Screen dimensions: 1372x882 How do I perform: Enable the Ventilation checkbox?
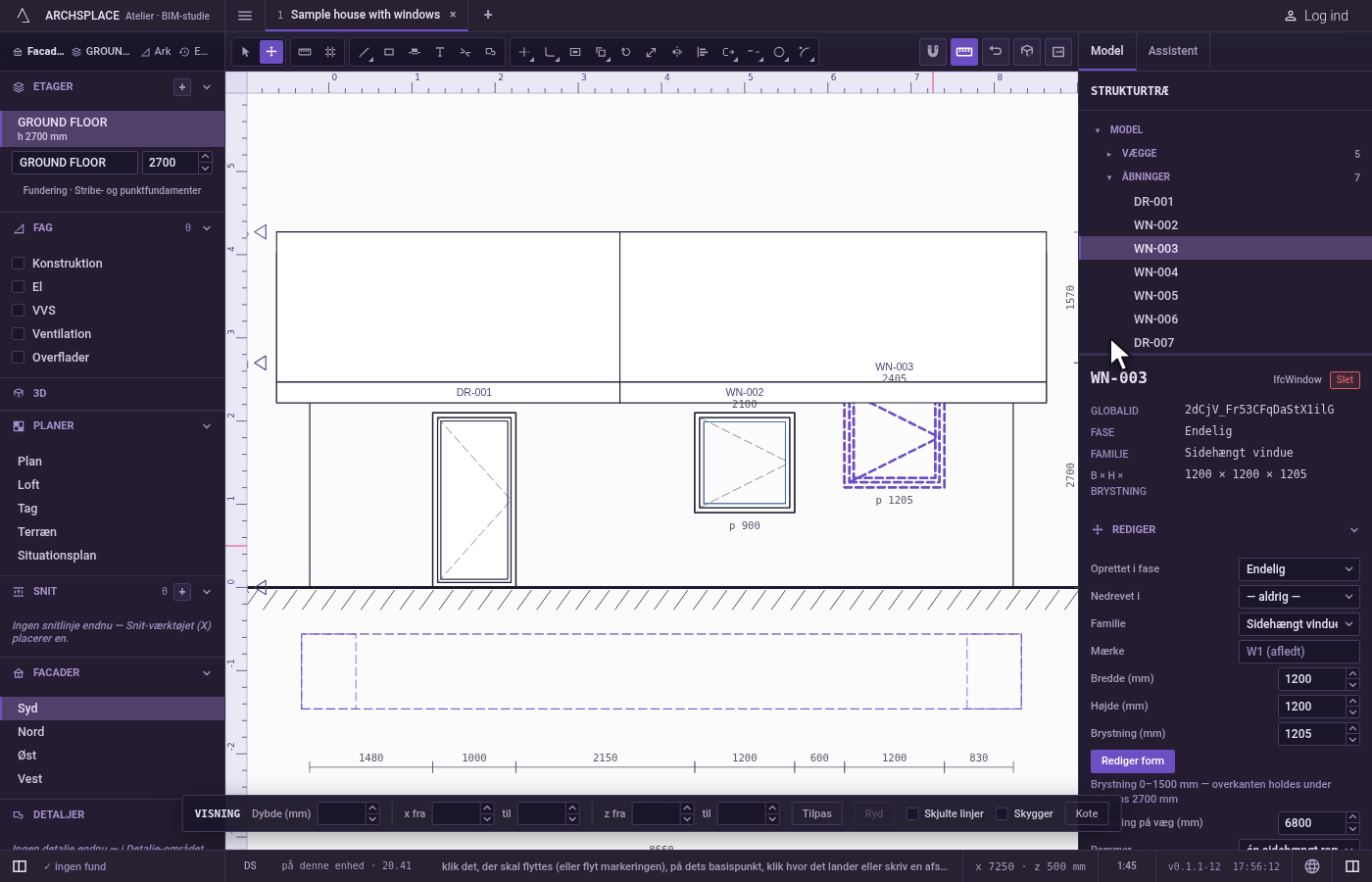pos(18,334)
